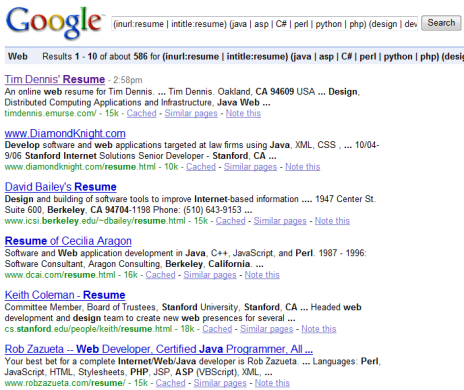Open Similar pages for cs.stanford.edu result

point(267,329)
